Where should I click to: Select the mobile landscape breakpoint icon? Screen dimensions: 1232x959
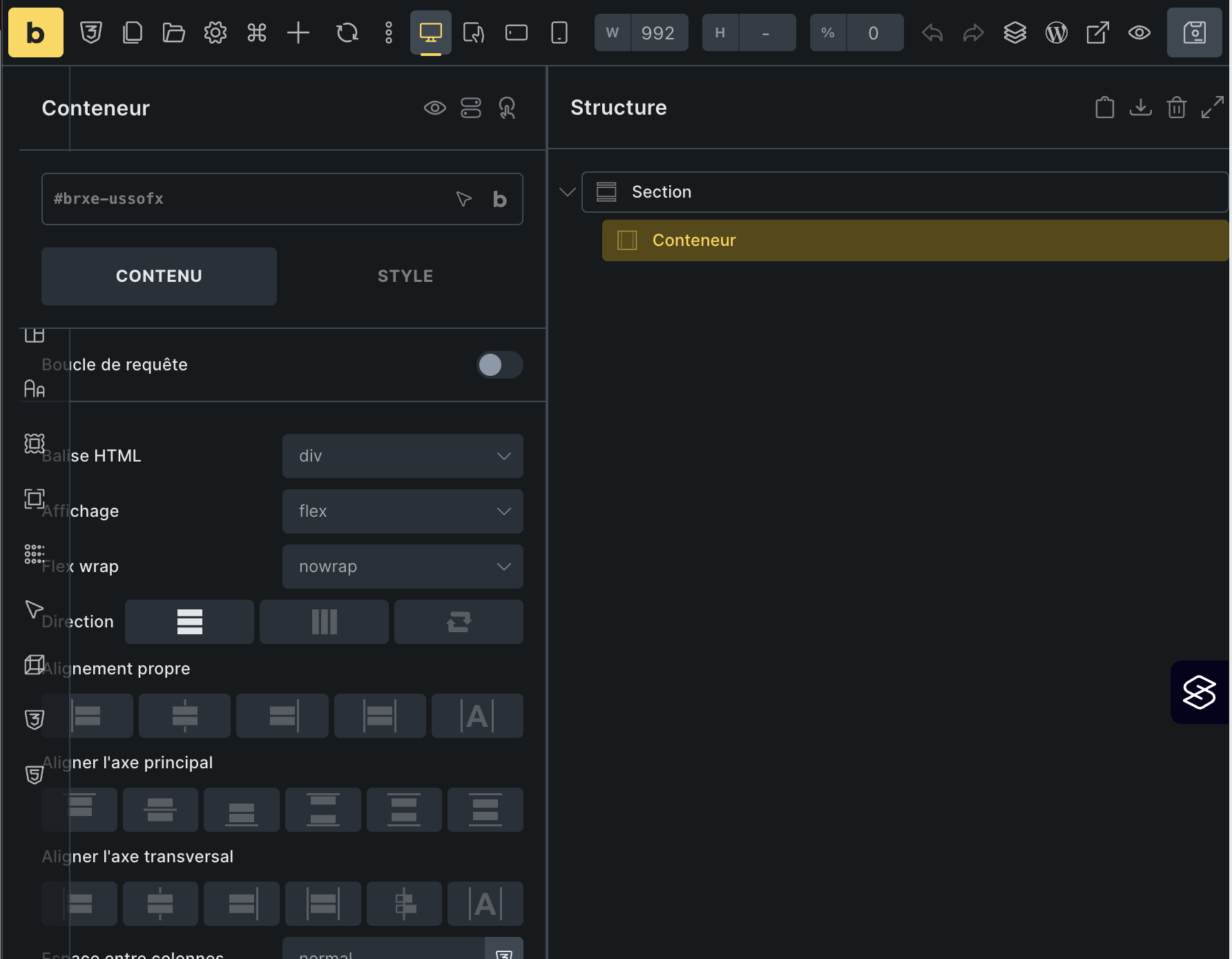coord(517,32)
